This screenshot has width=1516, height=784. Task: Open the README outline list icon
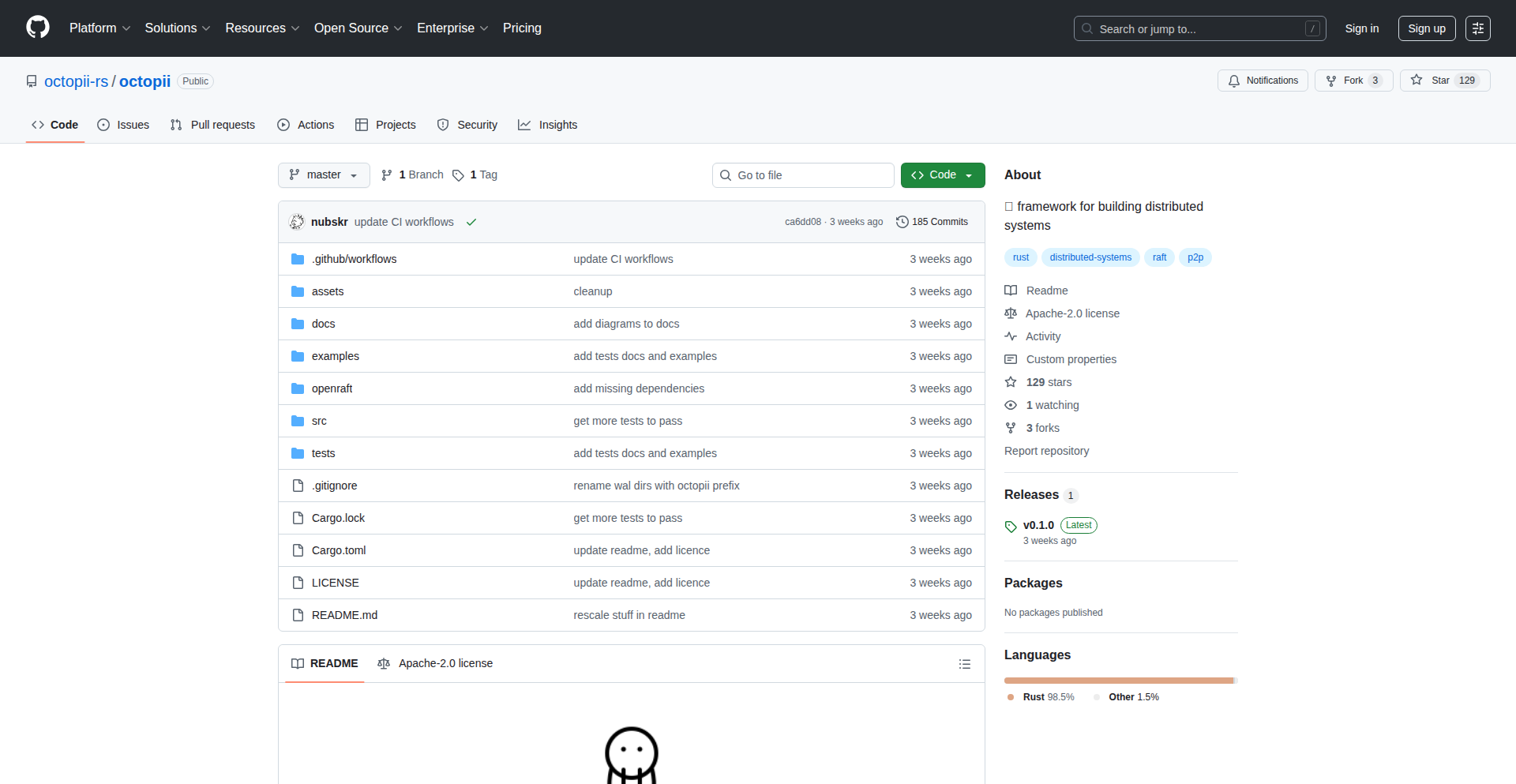964,664
